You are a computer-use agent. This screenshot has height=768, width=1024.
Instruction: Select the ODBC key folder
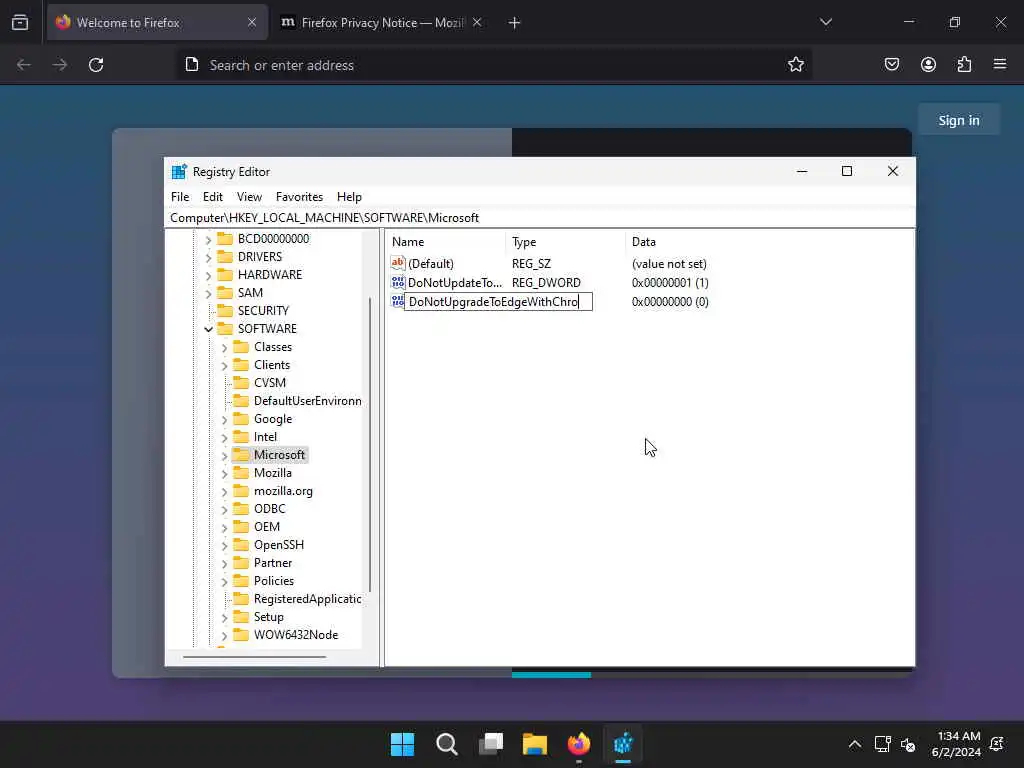coord(260,509)
